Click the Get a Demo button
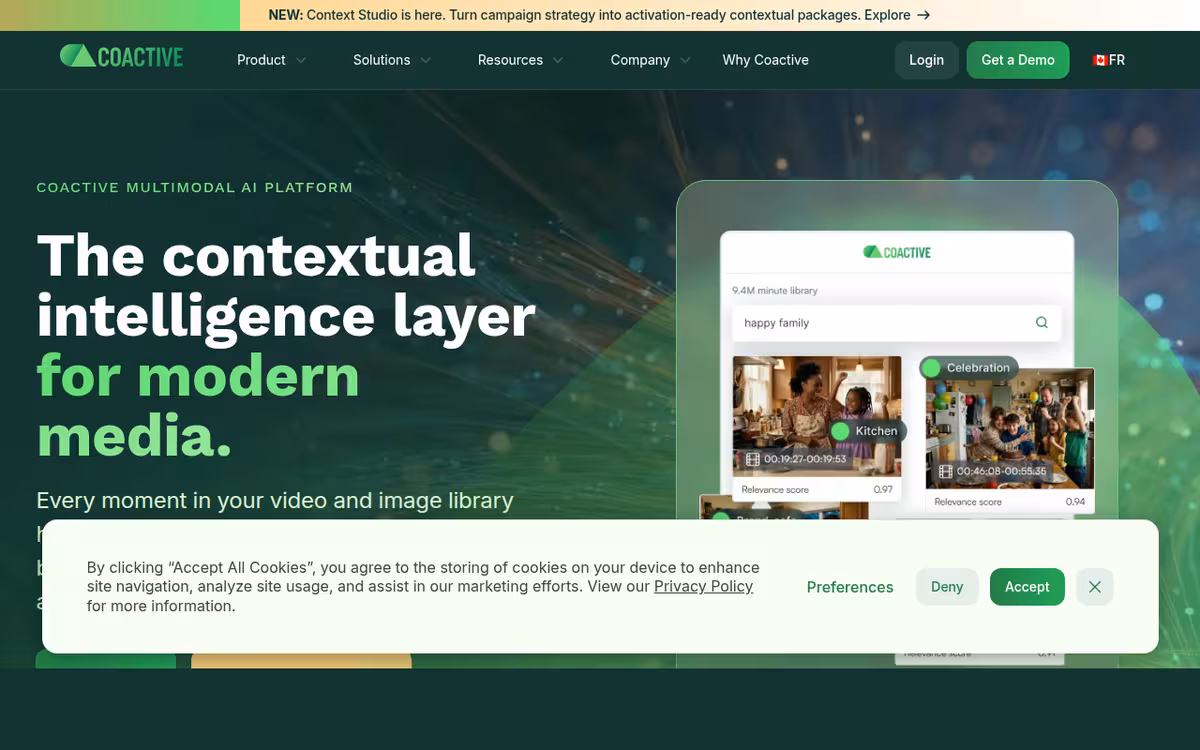Image resolution: width=1200 pixels, height=750 pixels. pyautogui.click(x=1018, y=60)
